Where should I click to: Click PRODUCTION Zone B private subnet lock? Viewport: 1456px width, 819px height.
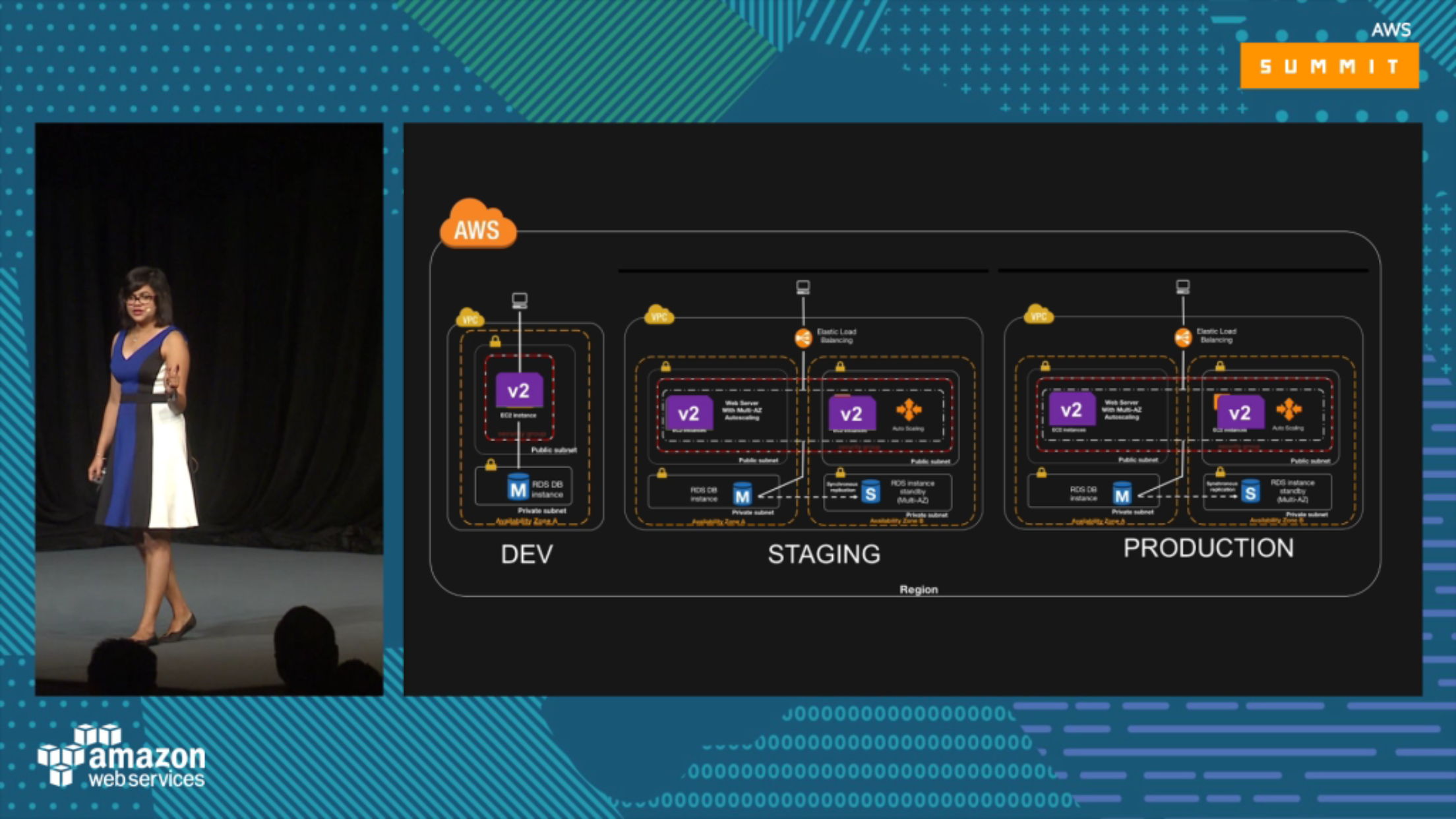pos(1220,471)
